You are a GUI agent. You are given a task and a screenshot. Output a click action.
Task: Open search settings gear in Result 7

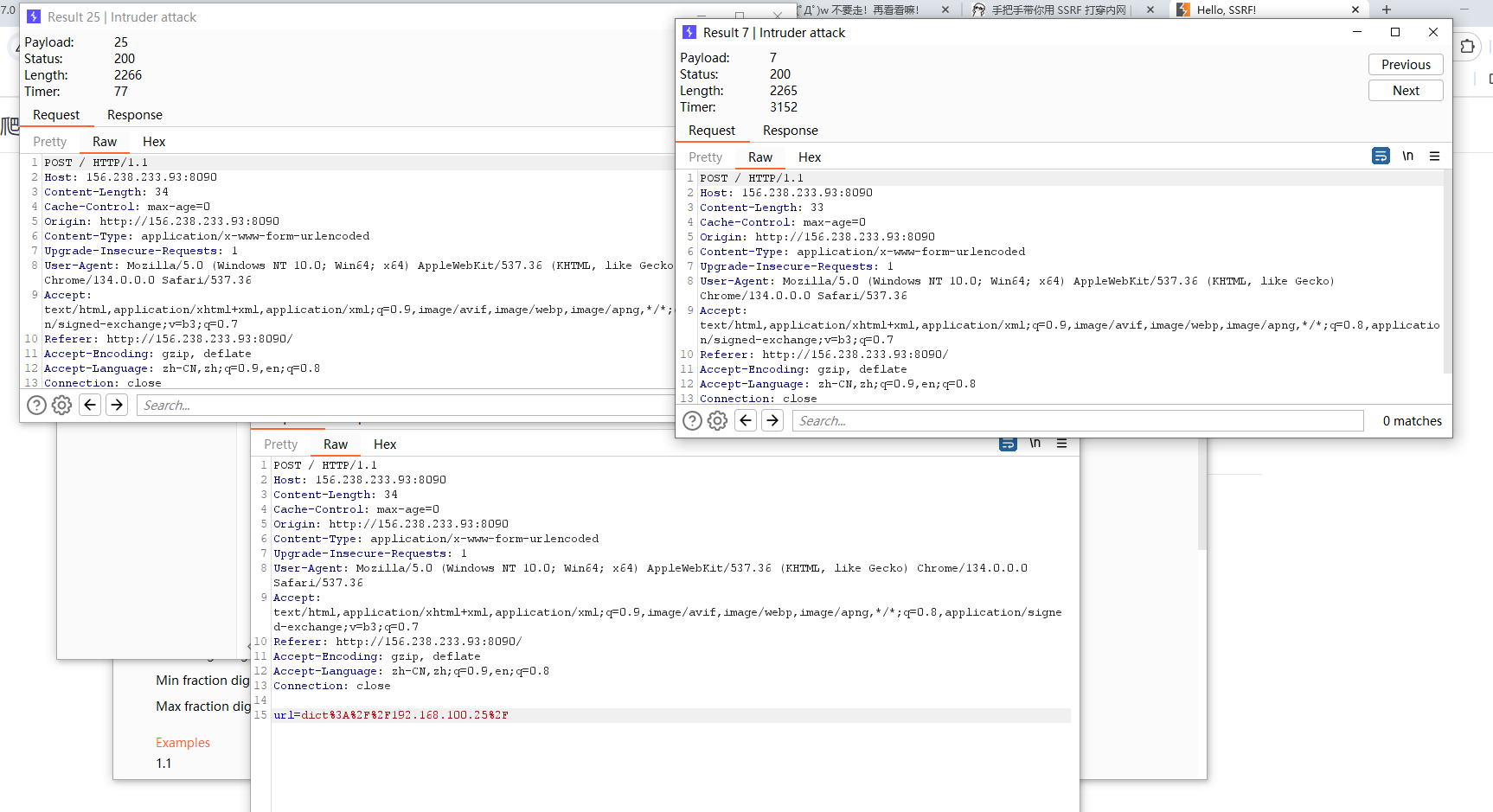717,421
